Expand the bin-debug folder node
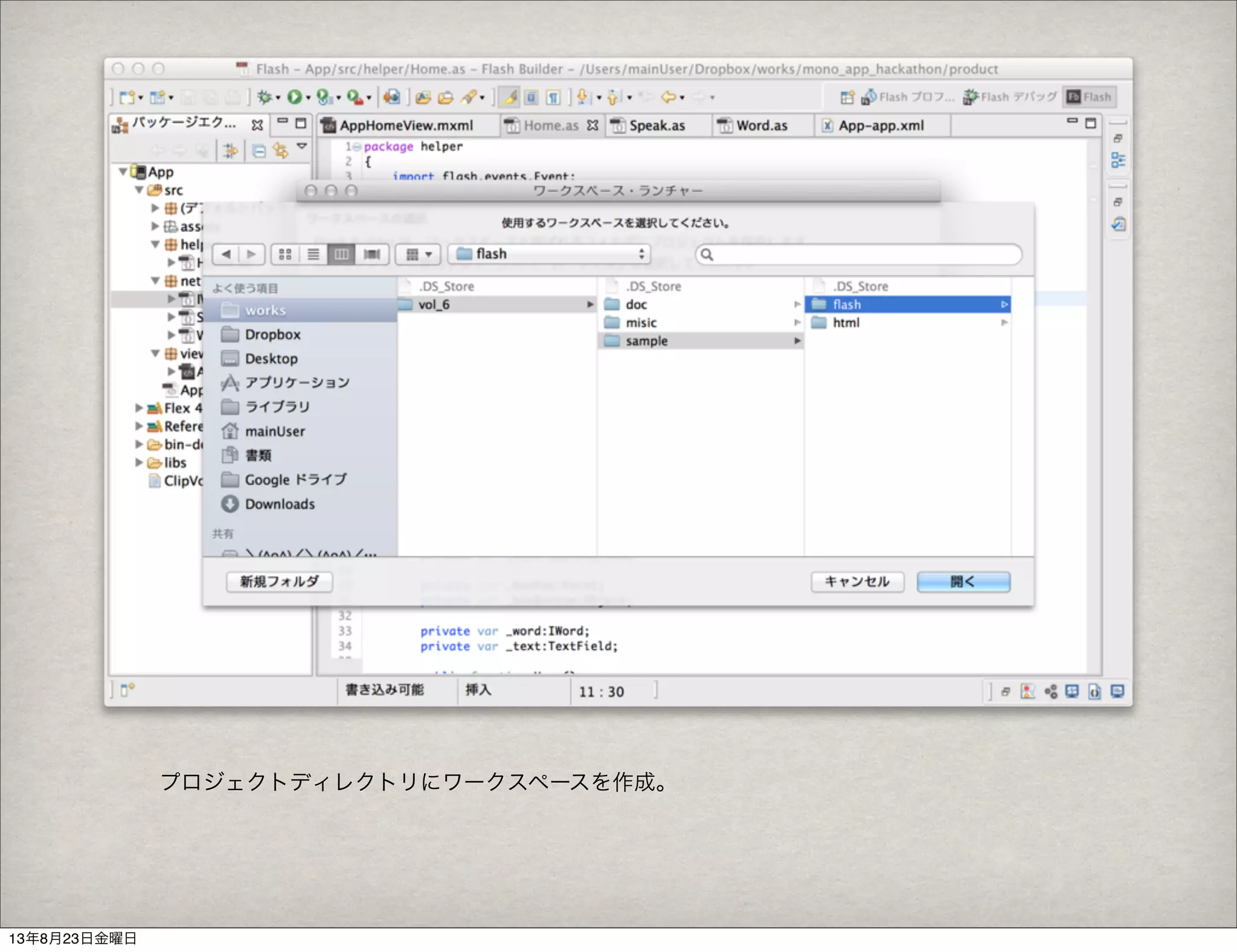Viewport: 1237px width, 952px height. click(140, 444)
